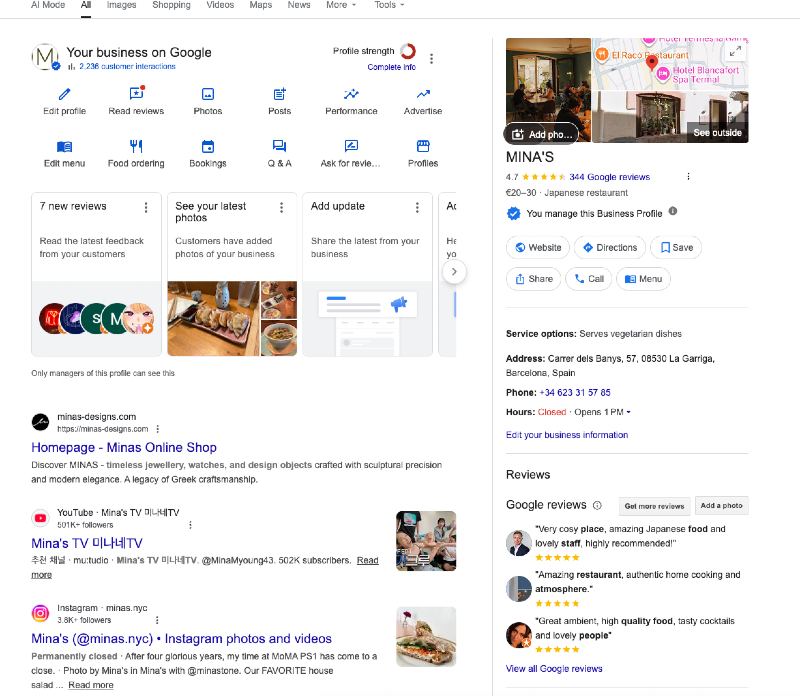
Task: Open three-dot menu on 7 new reviews card
Action: click(146, 207)
